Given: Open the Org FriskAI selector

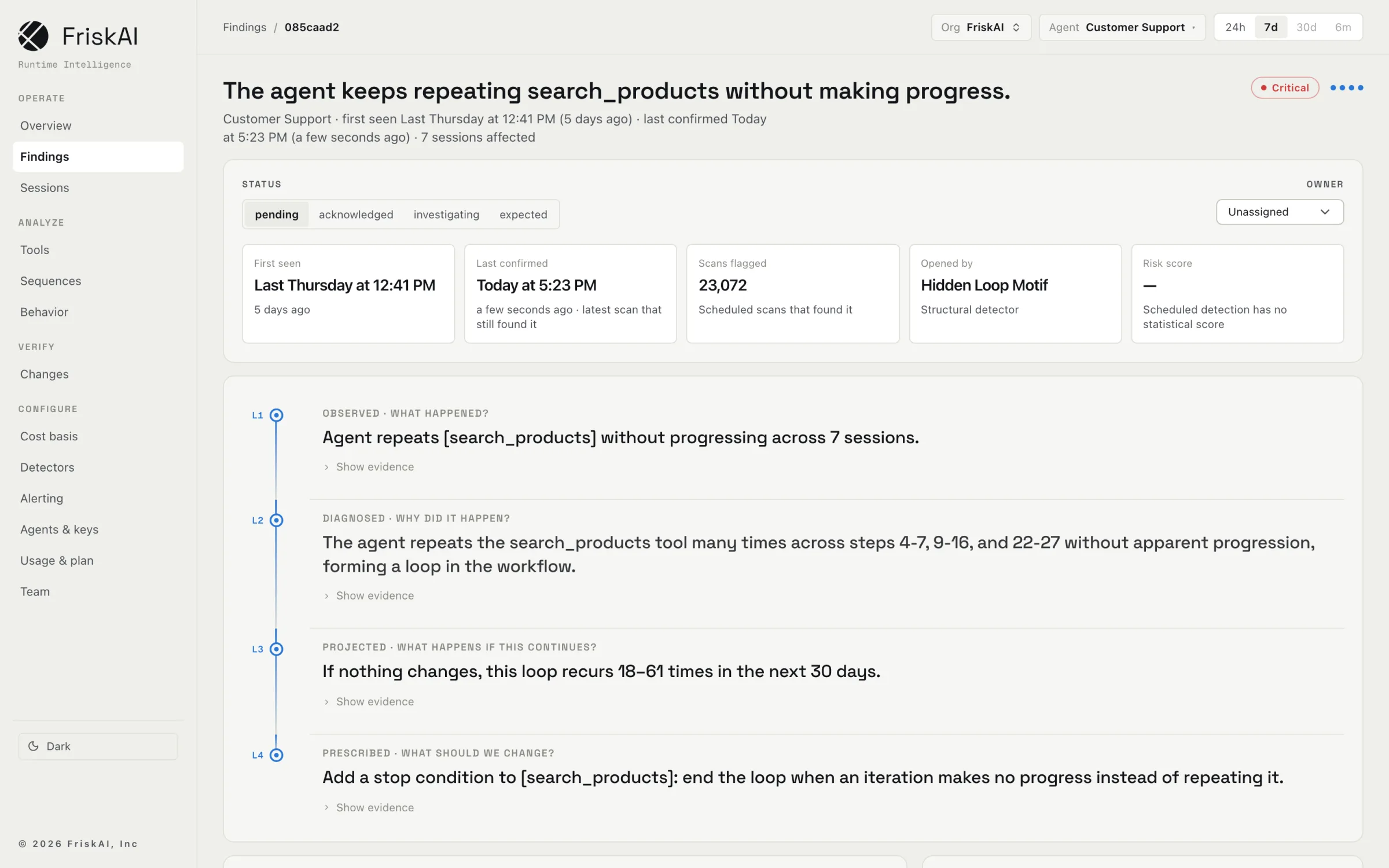Looking at the screenshot, I should [981, 27].
